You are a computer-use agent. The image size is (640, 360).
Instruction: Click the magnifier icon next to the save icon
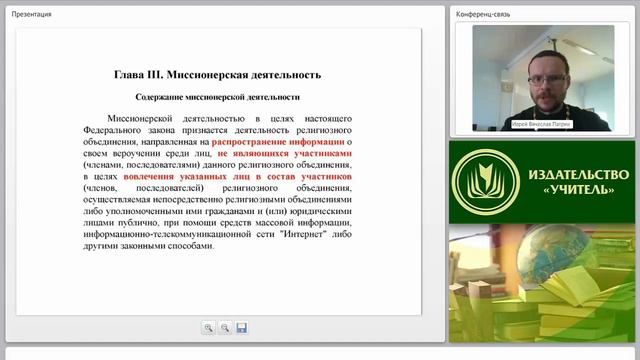(x=225, y=328)
